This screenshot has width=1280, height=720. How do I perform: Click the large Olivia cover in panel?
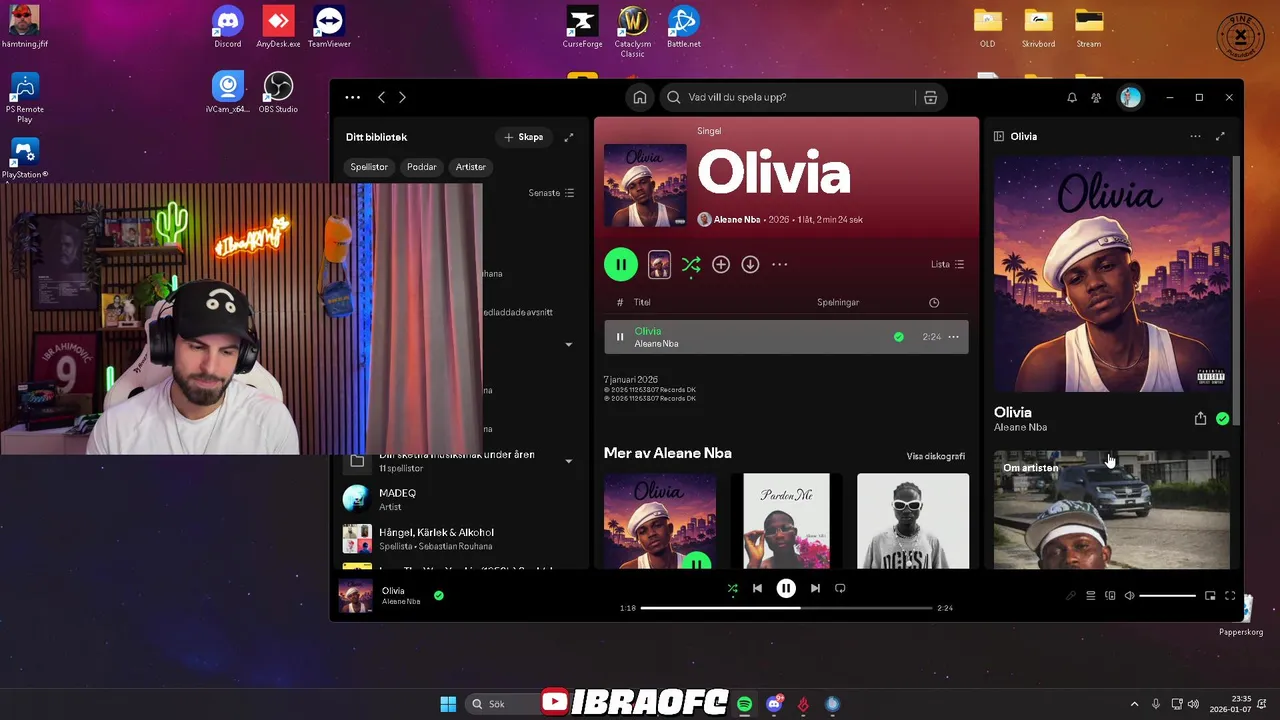click(1112, 274)
